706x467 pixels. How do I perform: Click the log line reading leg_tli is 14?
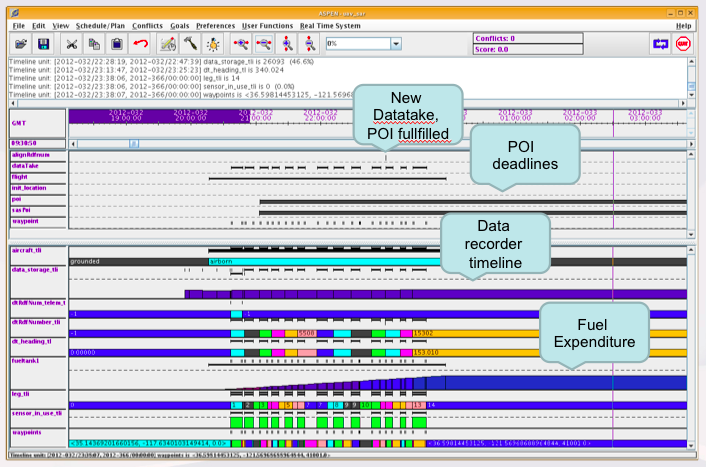124,78
